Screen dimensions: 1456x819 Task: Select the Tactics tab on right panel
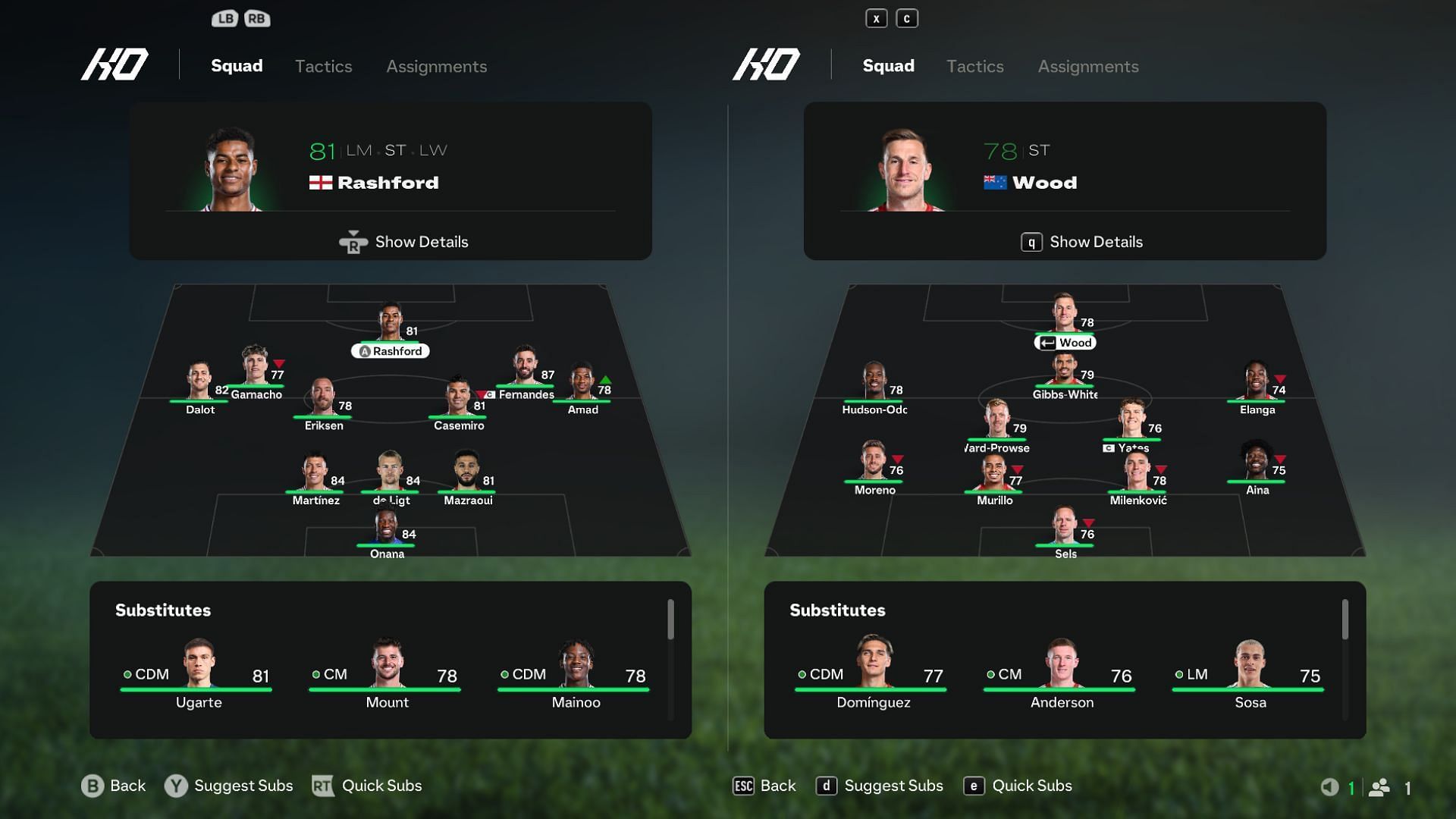pos(975,65)
